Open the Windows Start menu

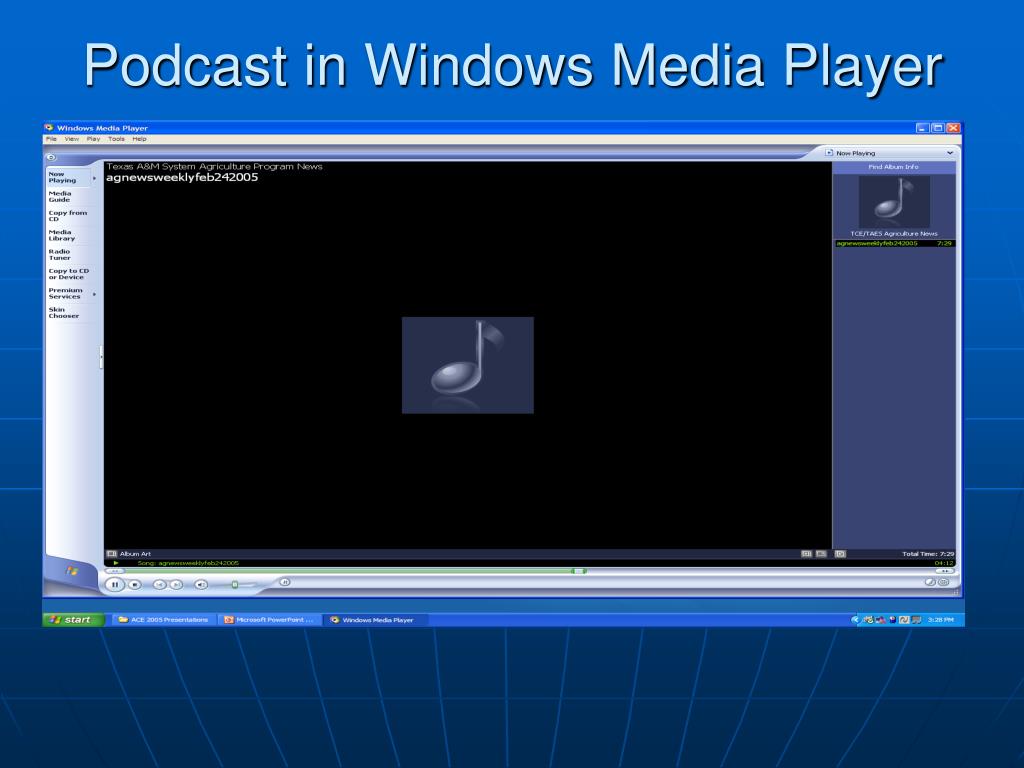74,620
